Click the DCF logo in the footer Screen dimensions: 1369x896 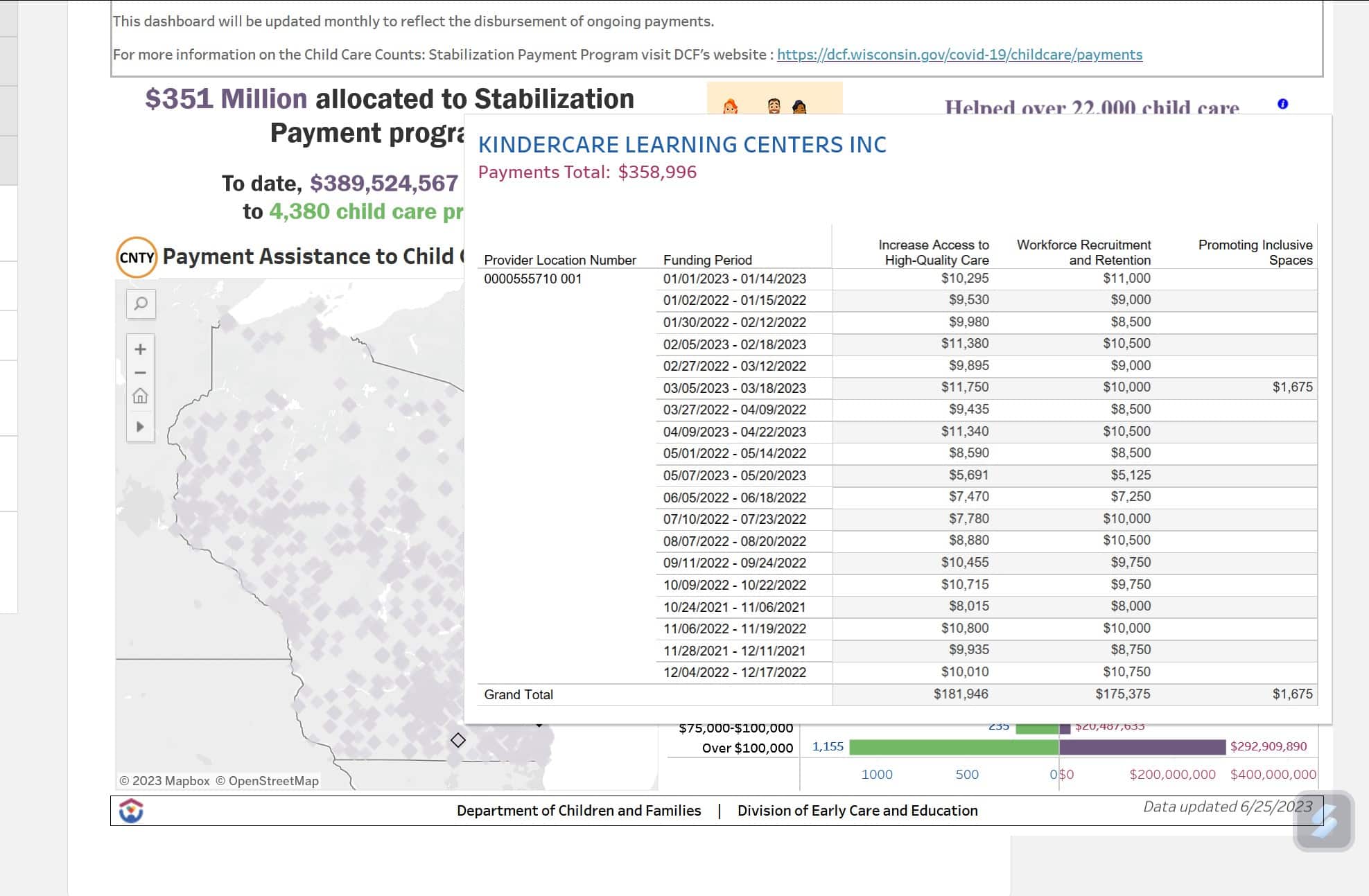click(x=131, y=810)
